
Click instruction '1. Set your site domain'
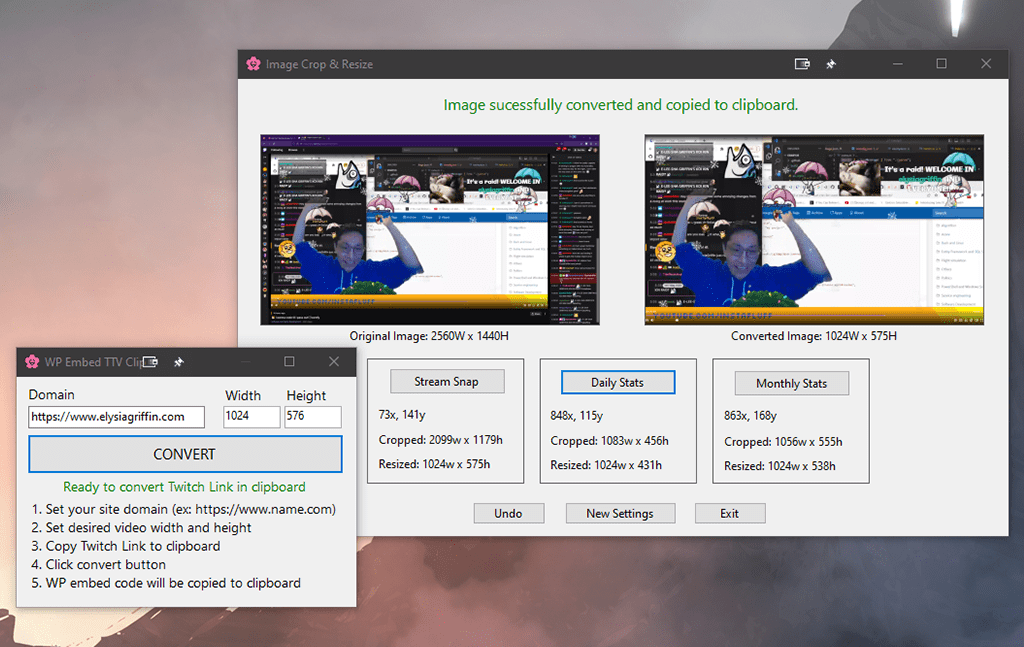coord(184,509)
